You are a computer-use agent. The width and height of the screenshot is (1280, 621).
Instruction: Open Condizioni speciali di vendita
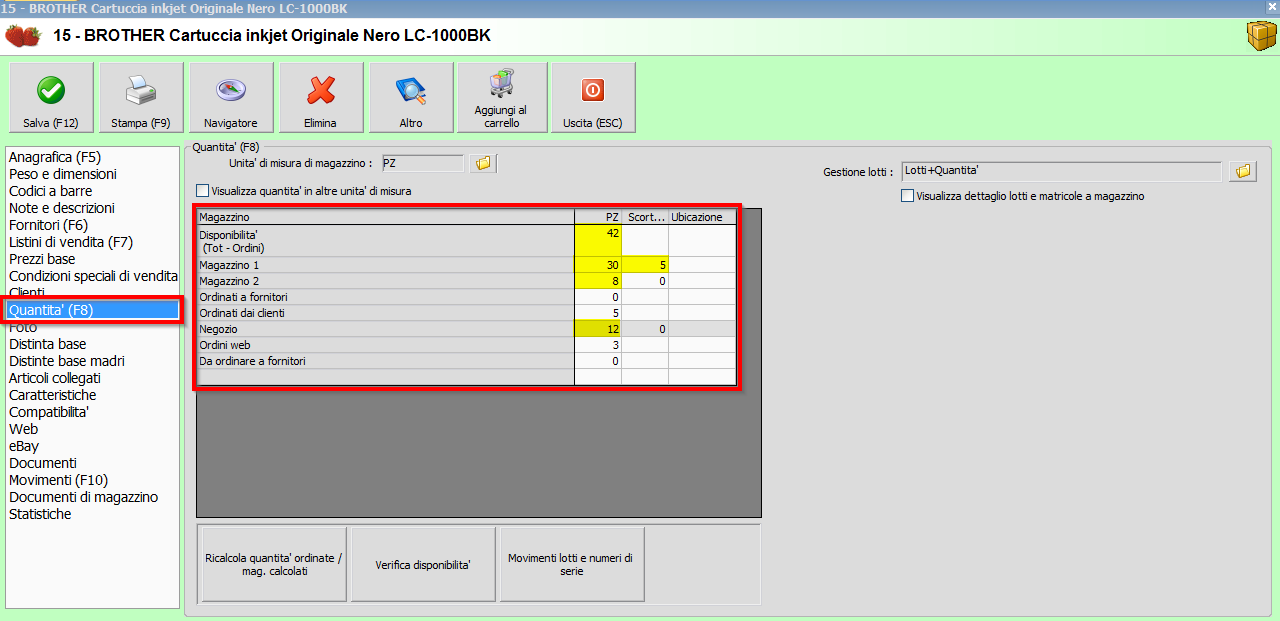coord(93,276)
